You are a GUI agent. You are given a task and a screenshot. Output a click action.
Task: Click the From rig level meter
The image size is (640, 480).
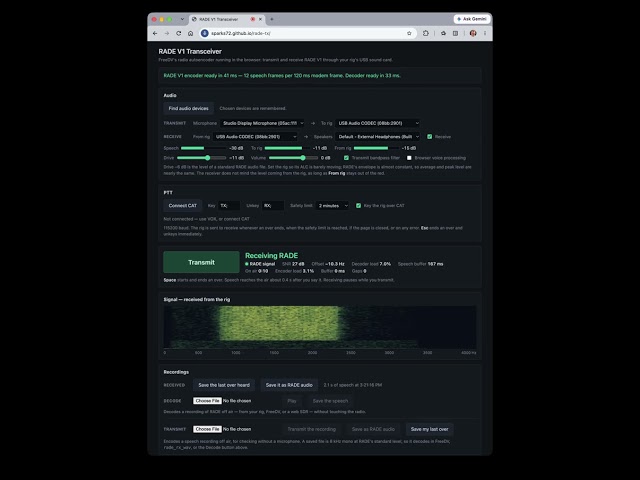pyautogui.click(x=376, y=148)
